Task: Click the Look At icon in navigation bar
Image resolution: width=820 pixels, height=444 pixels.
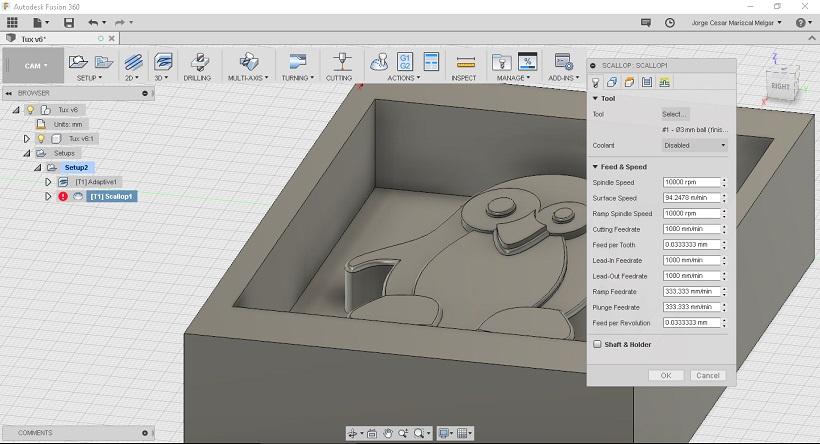Action: tap(372, 433)
